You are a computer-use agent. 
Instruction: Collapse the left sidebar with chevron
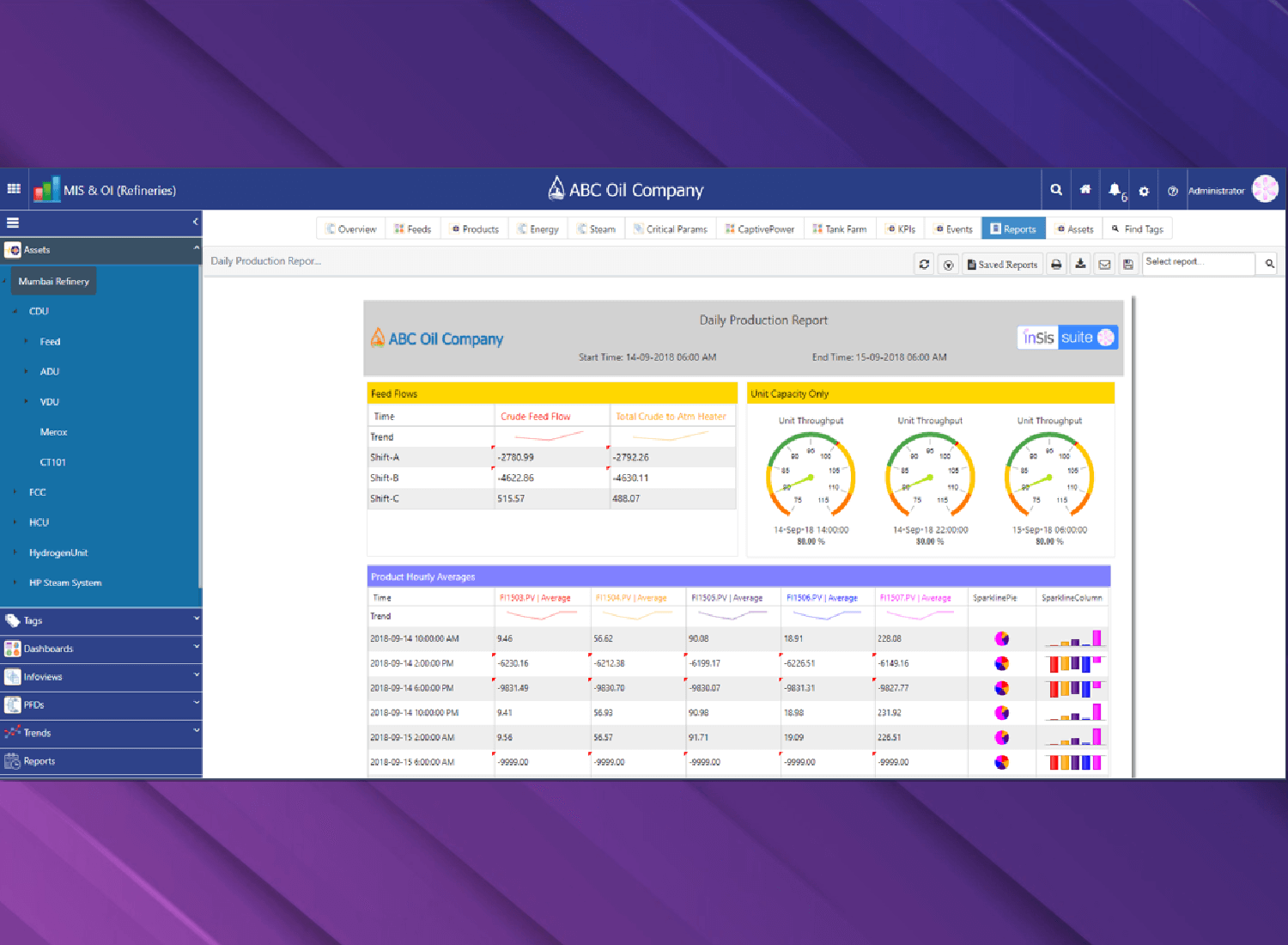coord(195,222)
